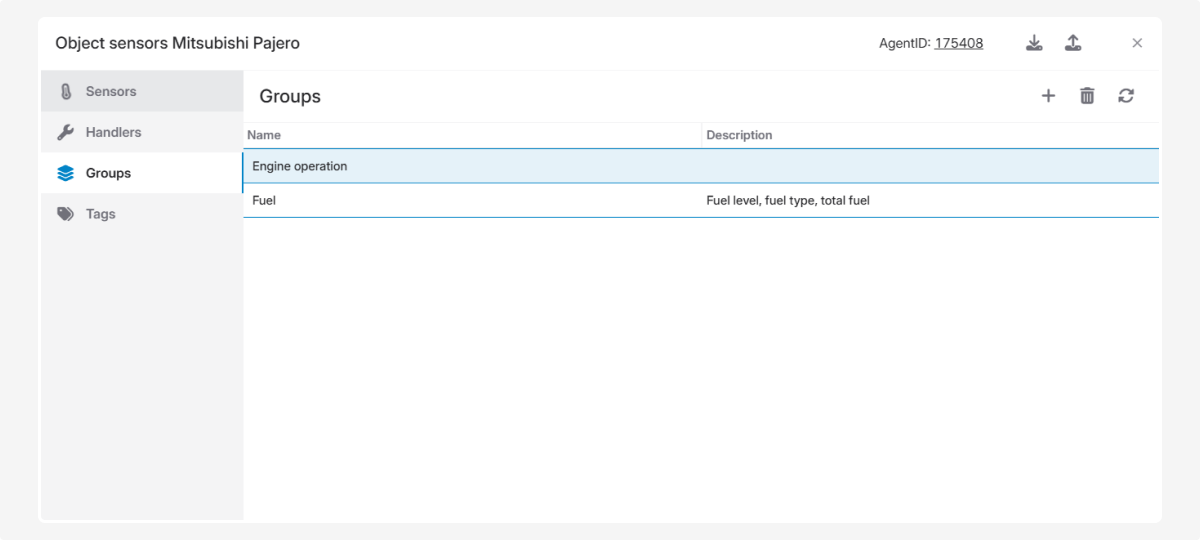Click the export (upload) icon in header
This screenshot has width=1200, height=540.
pos(1073,43)
